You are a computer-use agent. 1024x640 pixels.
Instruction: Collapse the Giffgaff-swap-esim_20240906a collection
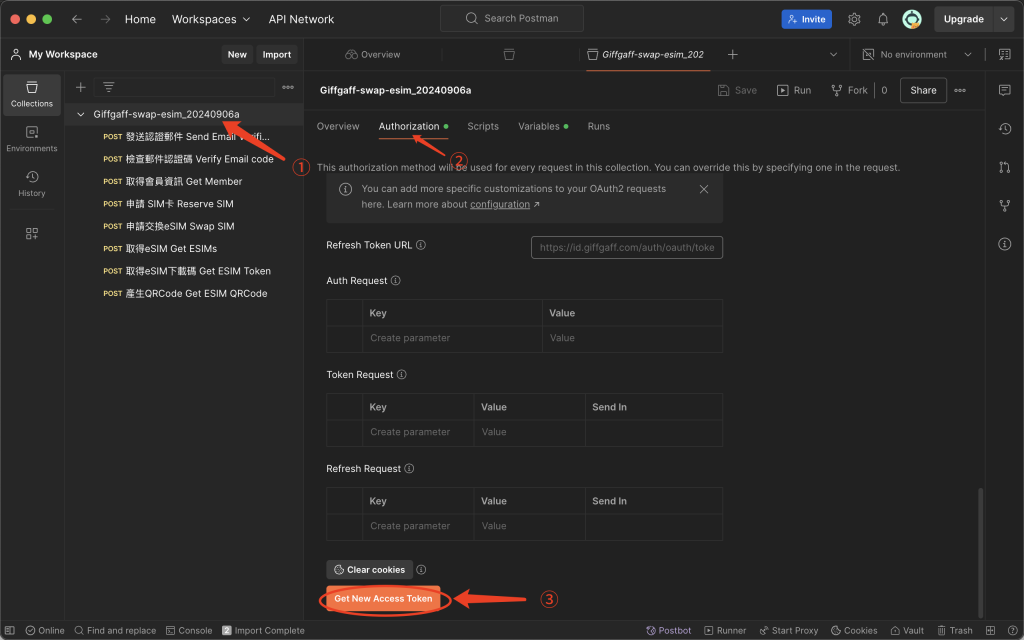[x=80, y=114]
